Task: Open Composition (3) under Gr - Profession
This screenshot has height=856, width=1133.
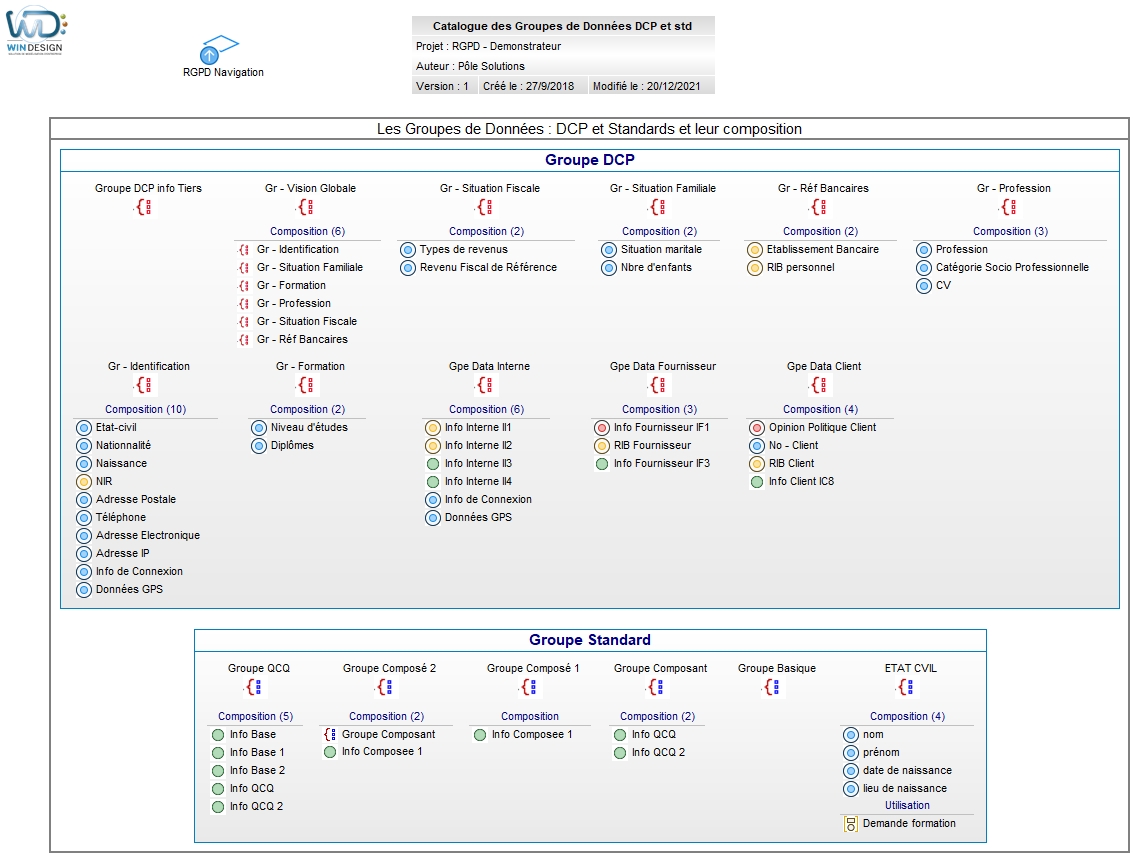Action: (x=1010, y=231)
